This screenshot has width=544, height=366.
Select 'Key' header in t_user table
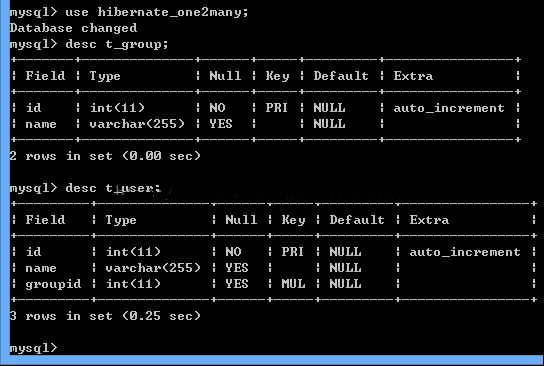coord(293,220)
